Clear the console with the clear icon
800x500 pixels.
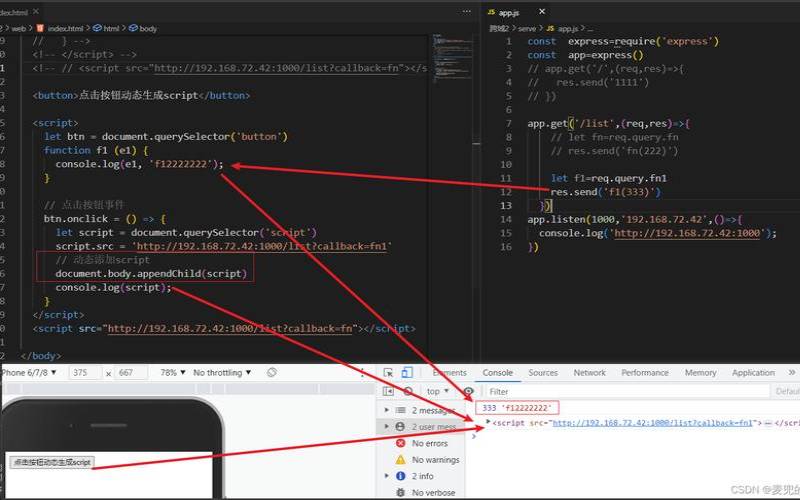(408, 391)
